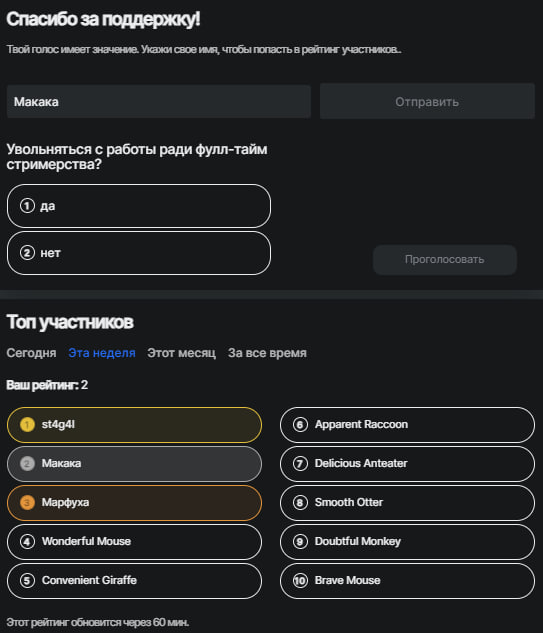Focus the name input containing 'Макака'
The height and width of the screenshot is (633, 543).
coord(159,101)
